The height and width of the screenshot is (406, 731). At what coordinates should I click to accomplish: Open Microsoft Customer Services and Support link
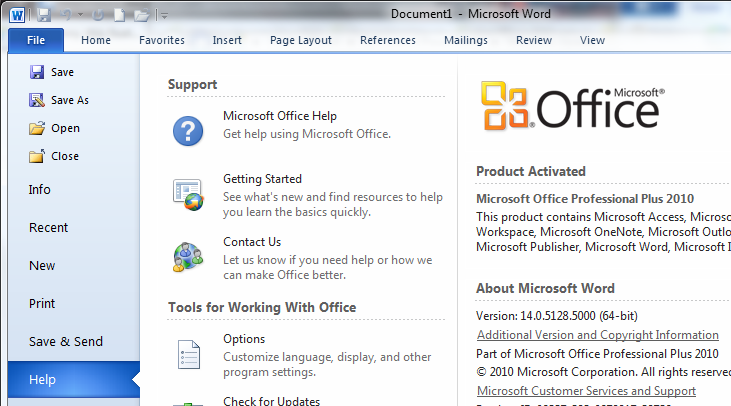tap(586, 391)
